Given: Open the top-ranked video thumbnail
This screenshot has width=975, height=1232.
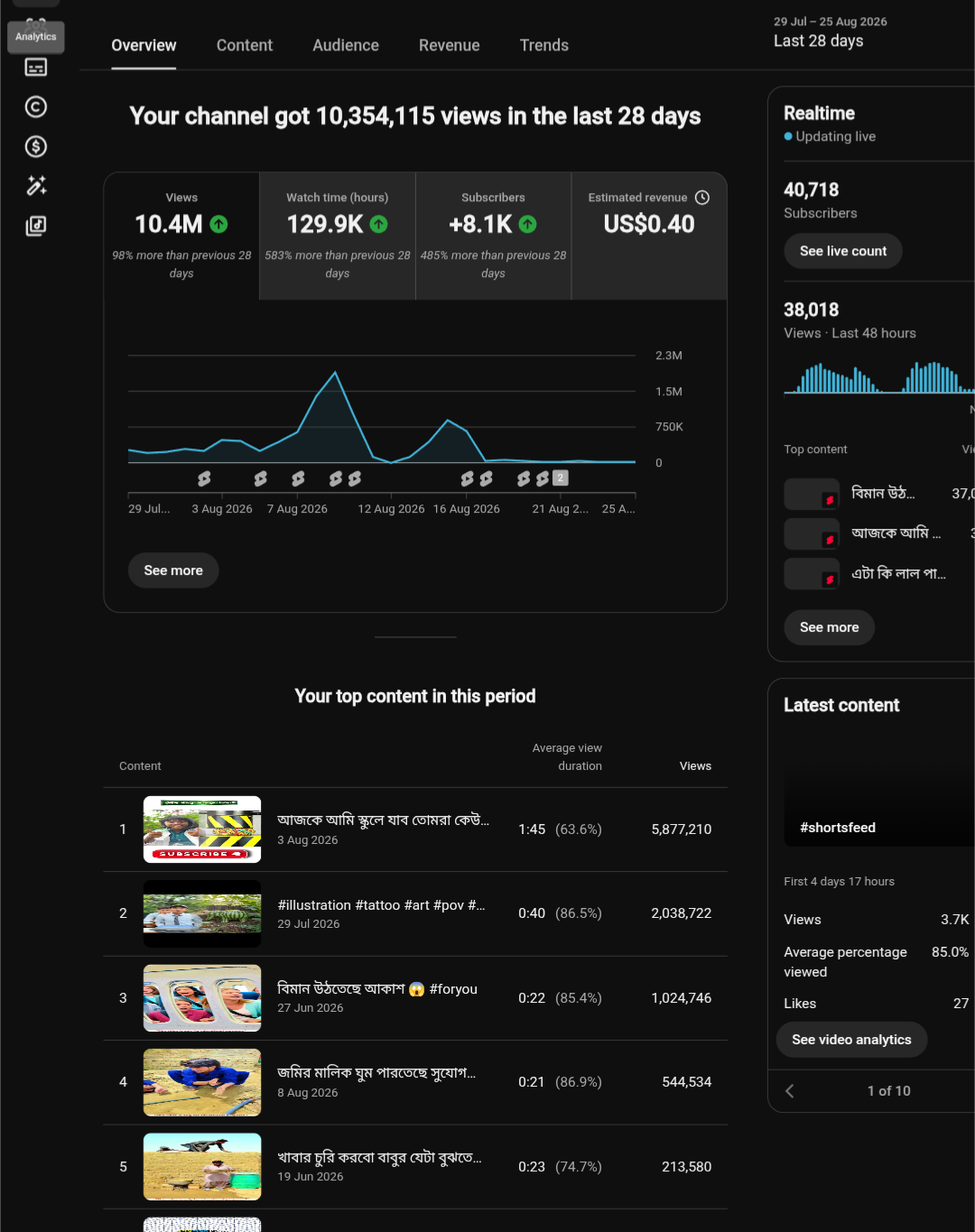Looking at the screenshot, I should 202,829.
